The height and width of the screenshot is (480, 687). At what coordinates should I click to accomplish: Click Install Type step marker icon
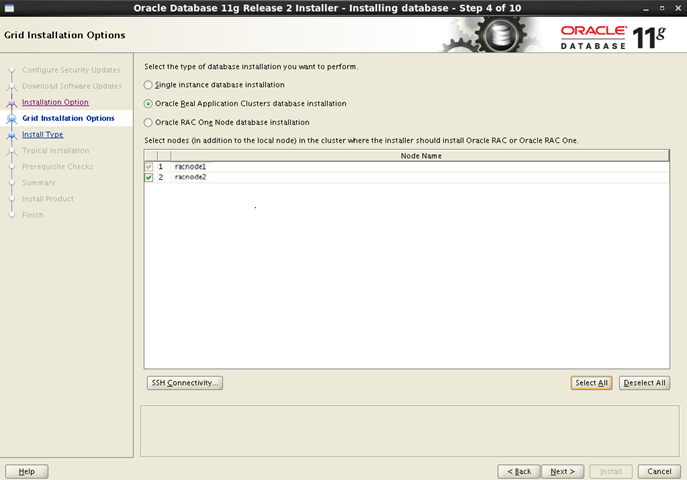click(x=12, y=135)
